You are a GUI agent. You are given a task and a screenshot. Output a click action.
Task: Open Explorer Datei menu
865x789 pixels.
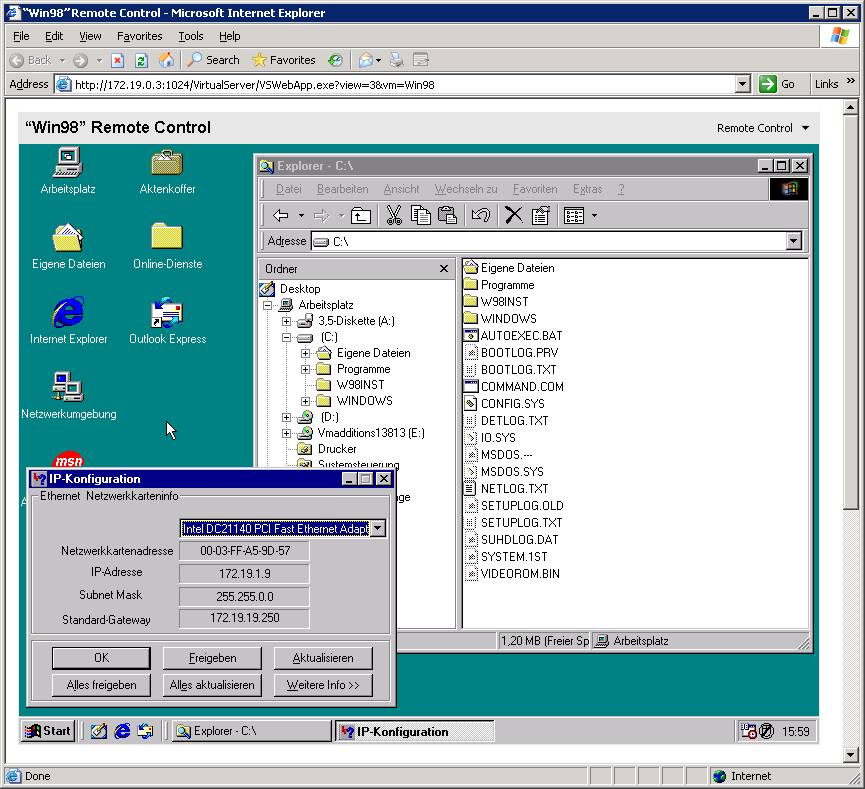[x=289, y=189]
